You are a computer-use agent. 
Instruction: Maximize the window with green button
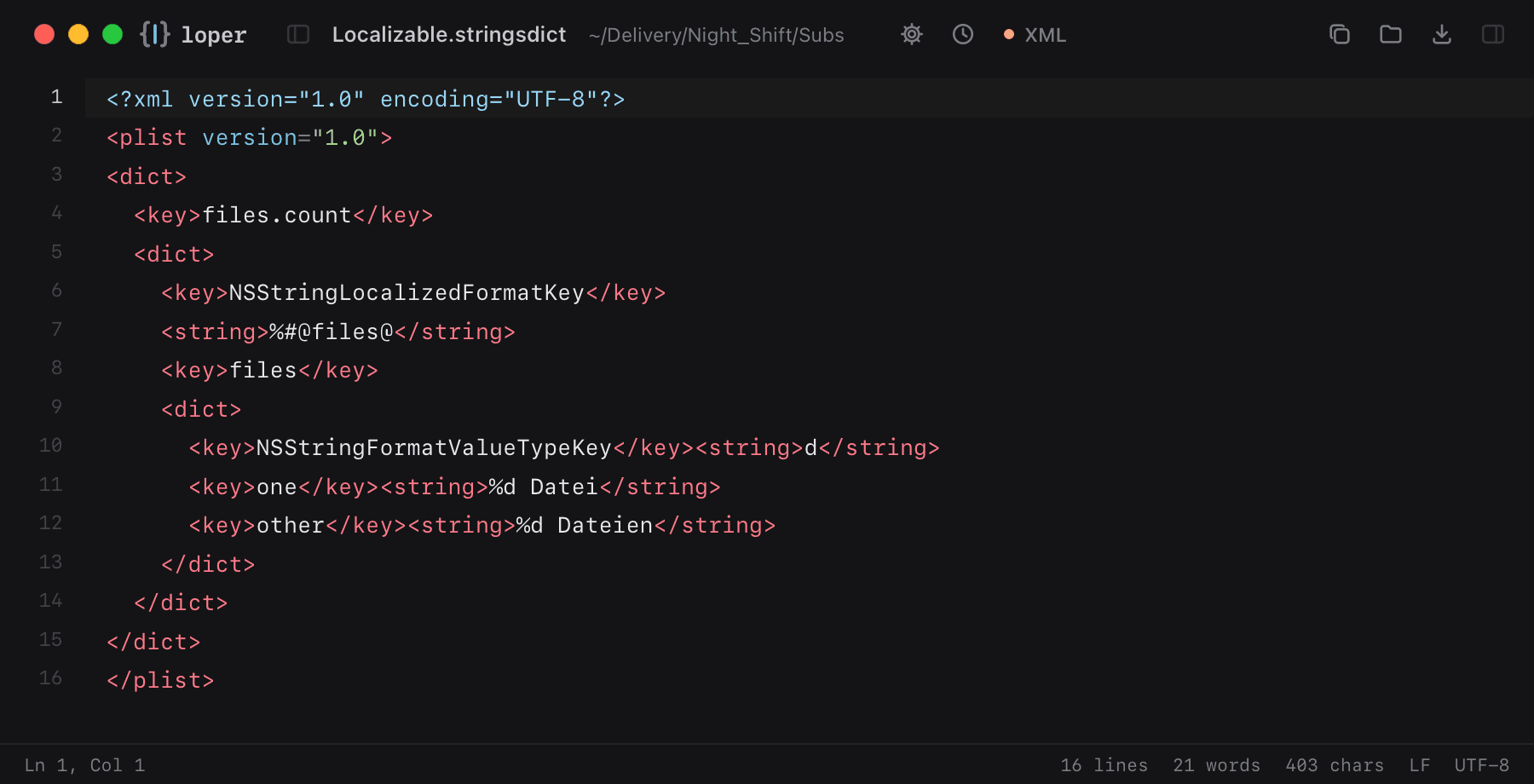[112, 34]
